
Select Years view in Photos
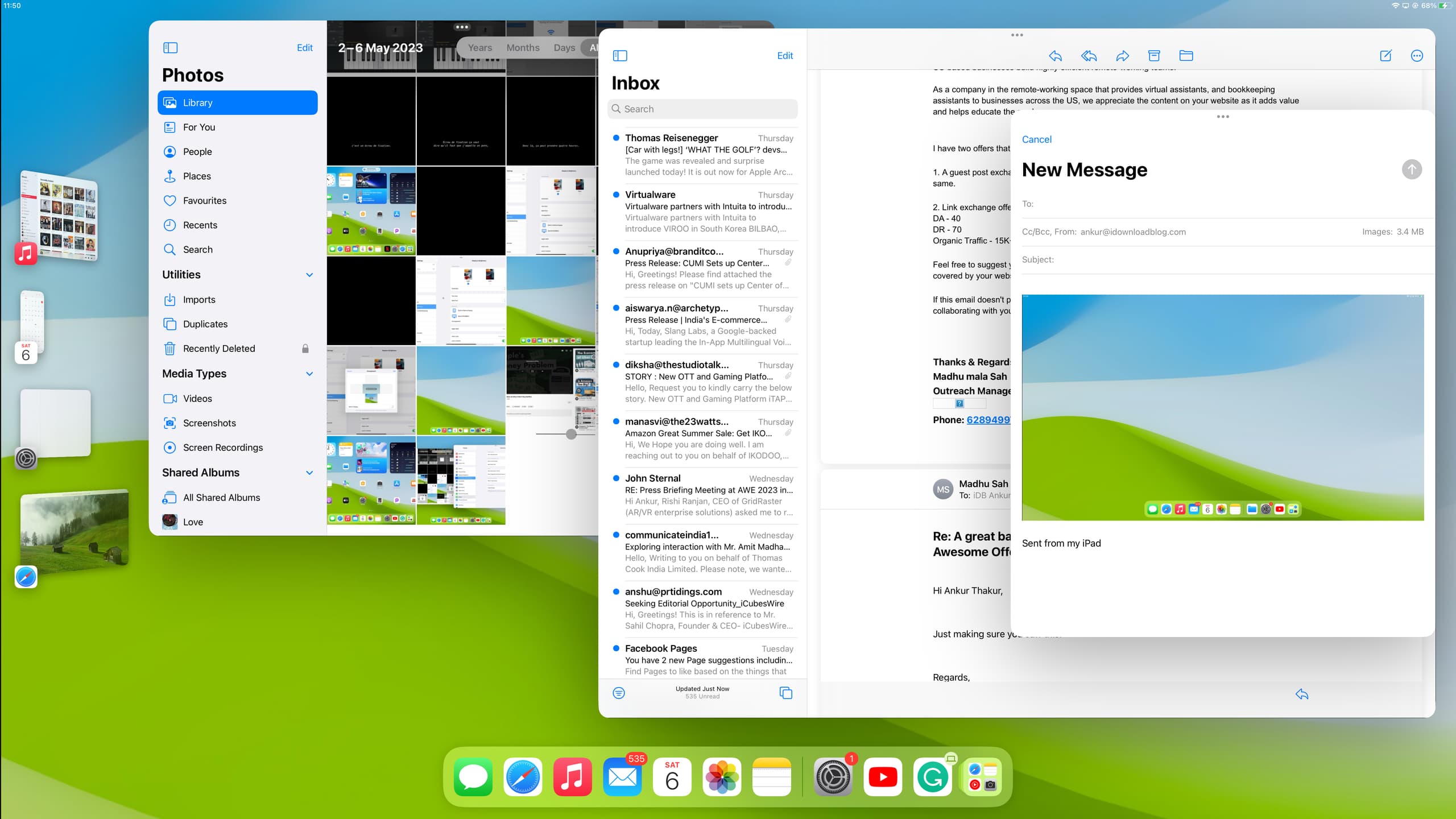[480, 48]
